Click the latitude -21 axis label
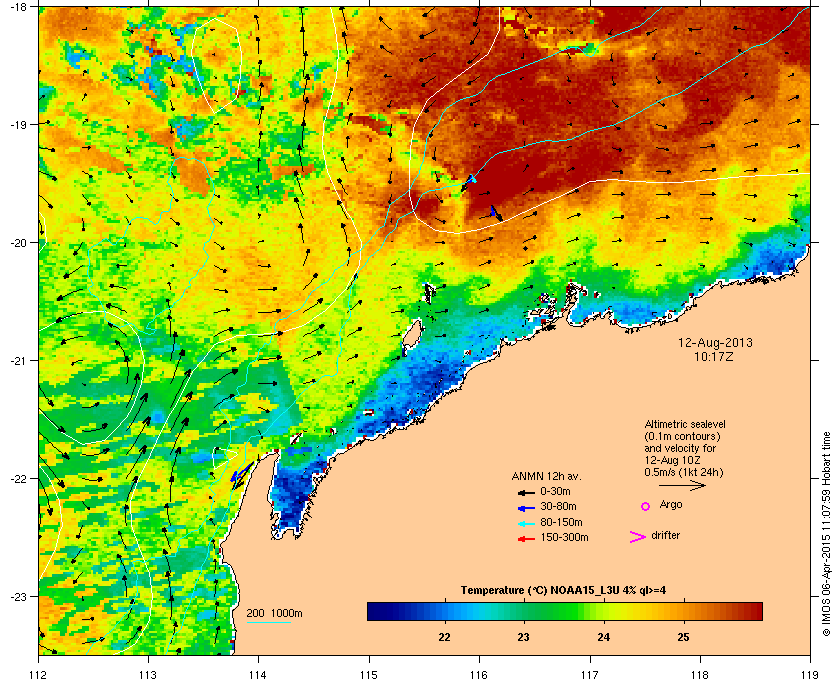The image size is (840, 680). pyautogui.click(x=17, y=360)
